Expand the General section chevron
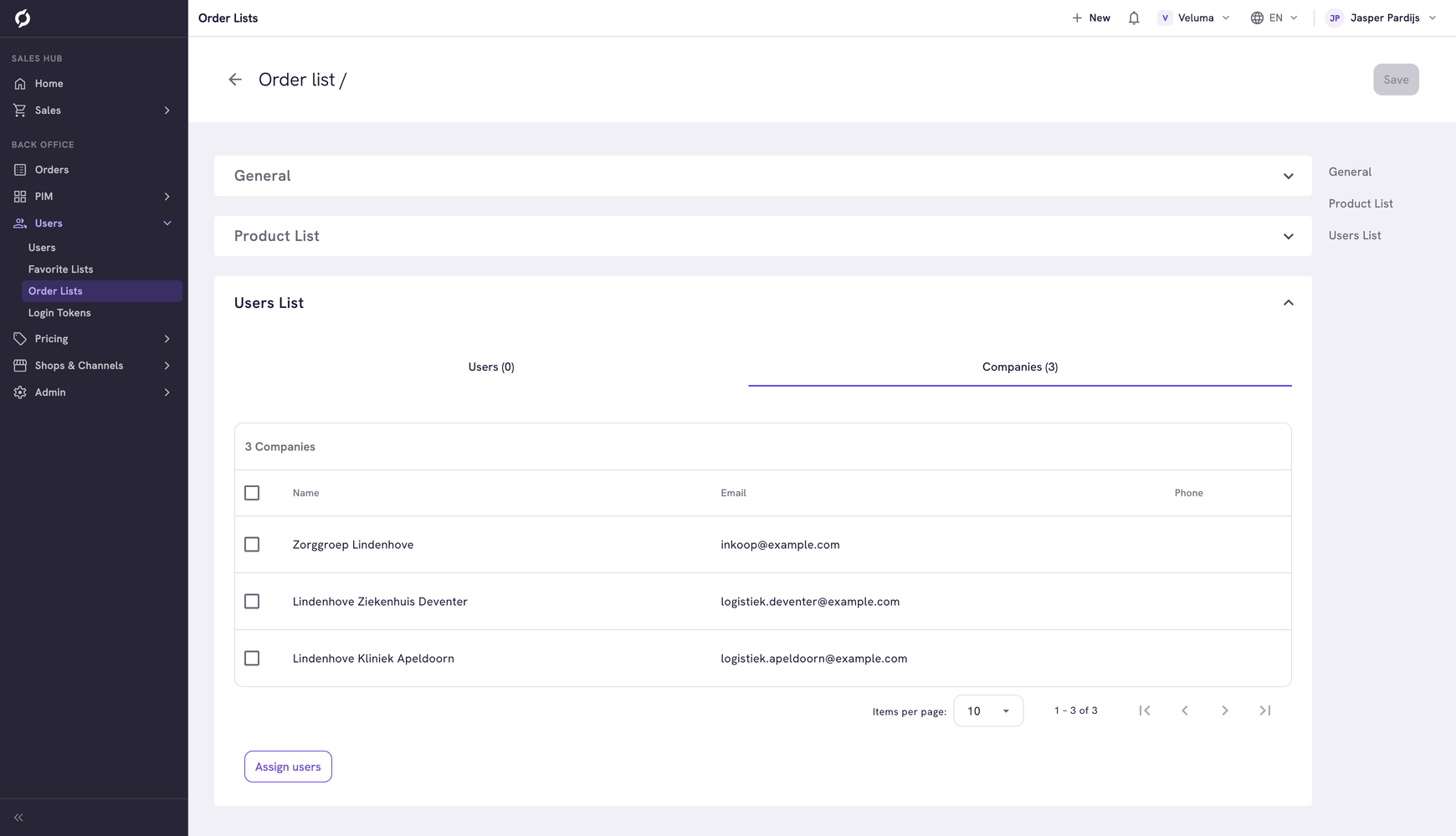 [x=1289, y=176]
